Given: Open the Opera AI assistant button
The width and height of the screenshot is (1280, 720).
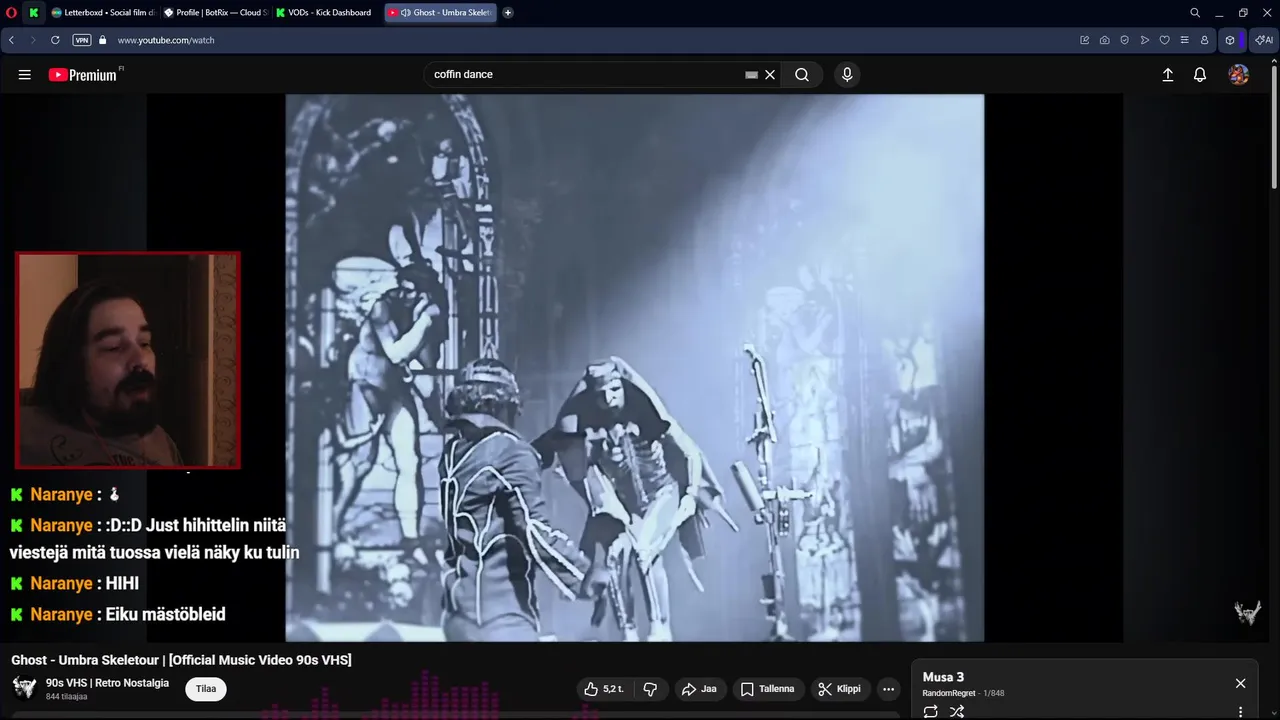Looking at the screenshot, I should [x=1265, y=40].
